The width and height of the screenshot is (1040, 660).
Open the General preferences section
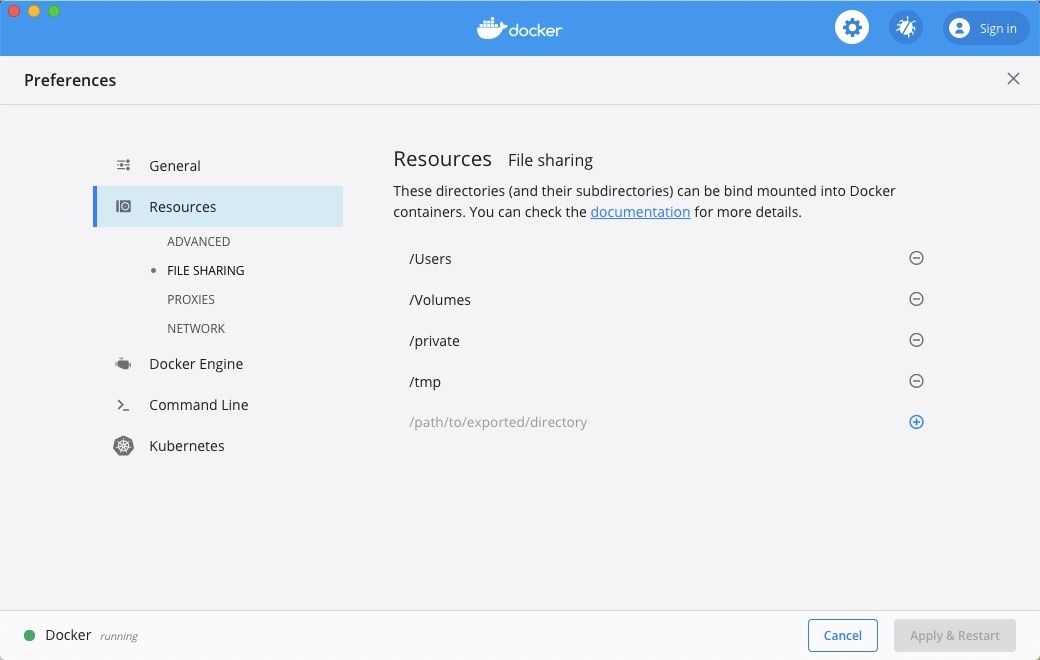click(175, 166)
